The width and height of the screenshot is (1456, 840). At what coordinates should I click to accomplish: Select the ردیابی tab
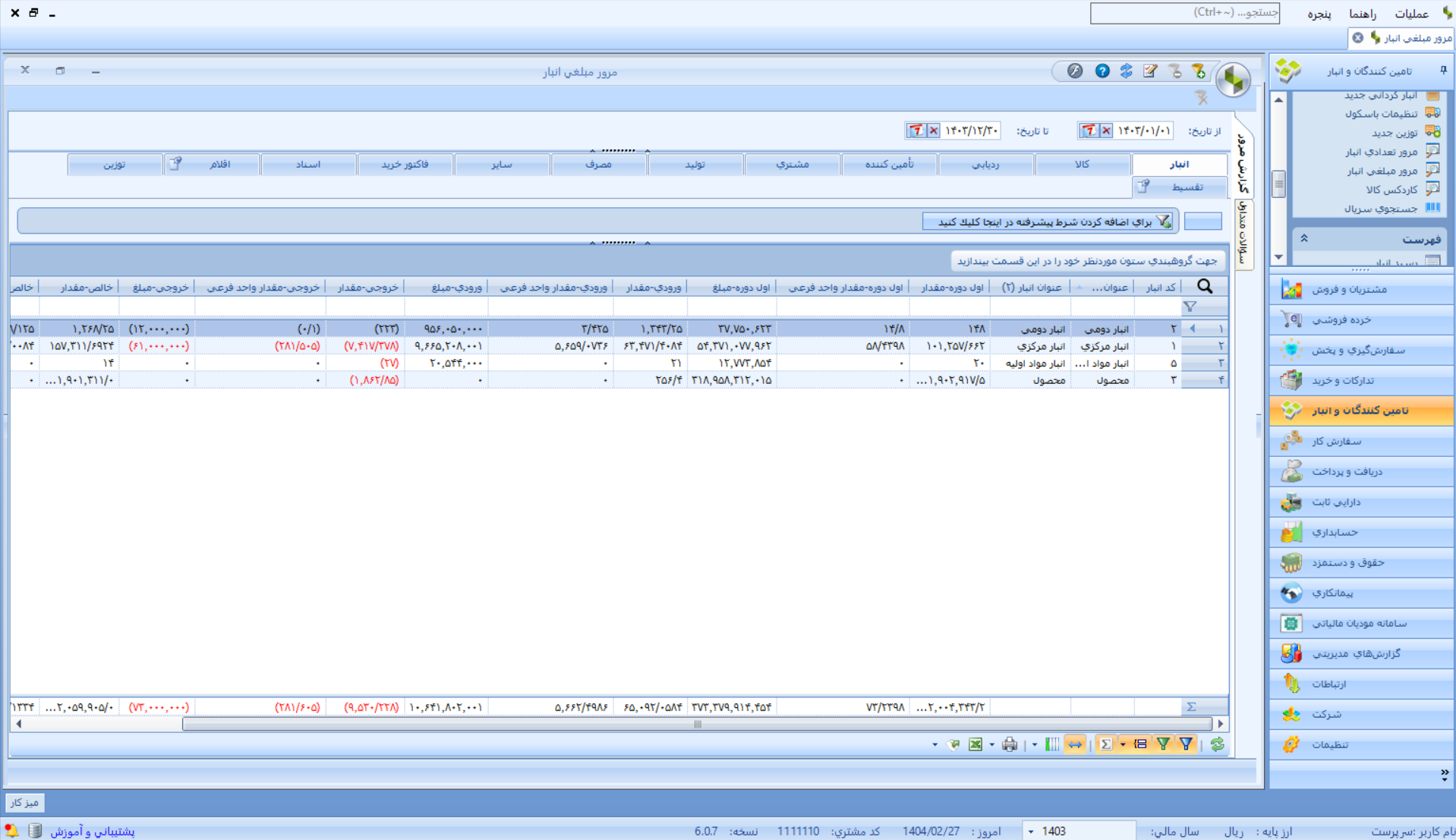985,164
